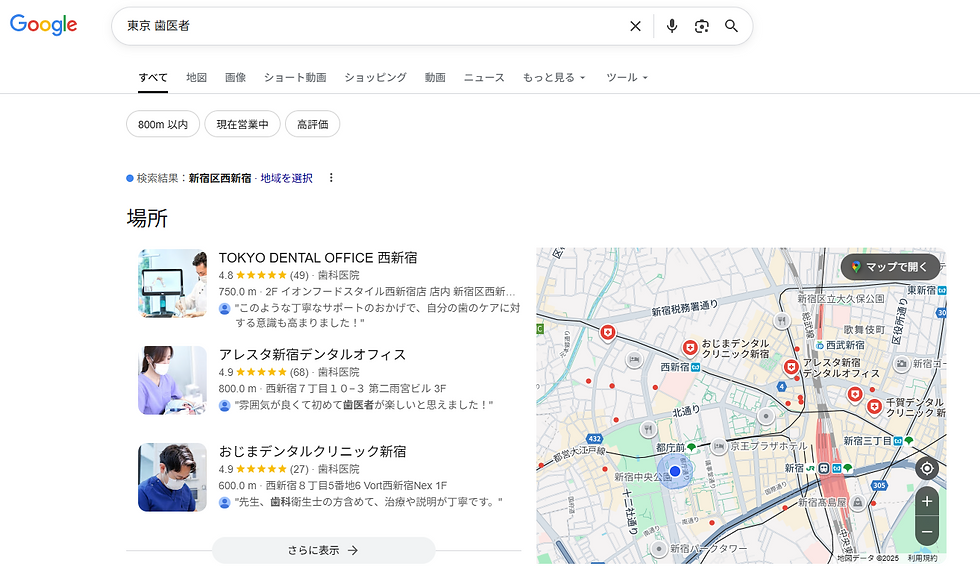Viewport: 980px width, 572px height.
Task: Click the map my-location target icon
Action: pos(927,468)
